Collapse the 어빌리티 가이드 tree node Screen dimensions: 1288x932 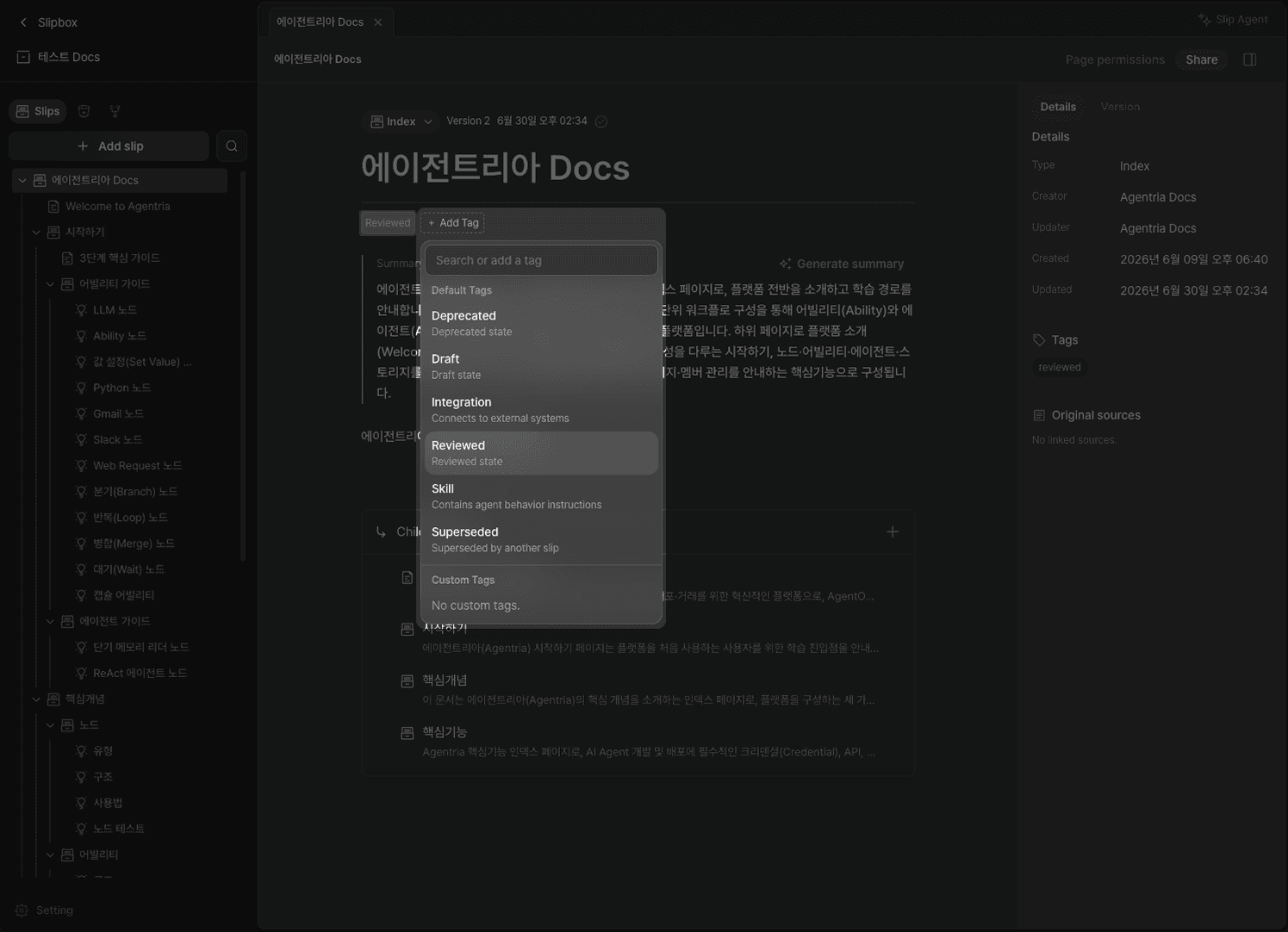click(50, 283)
